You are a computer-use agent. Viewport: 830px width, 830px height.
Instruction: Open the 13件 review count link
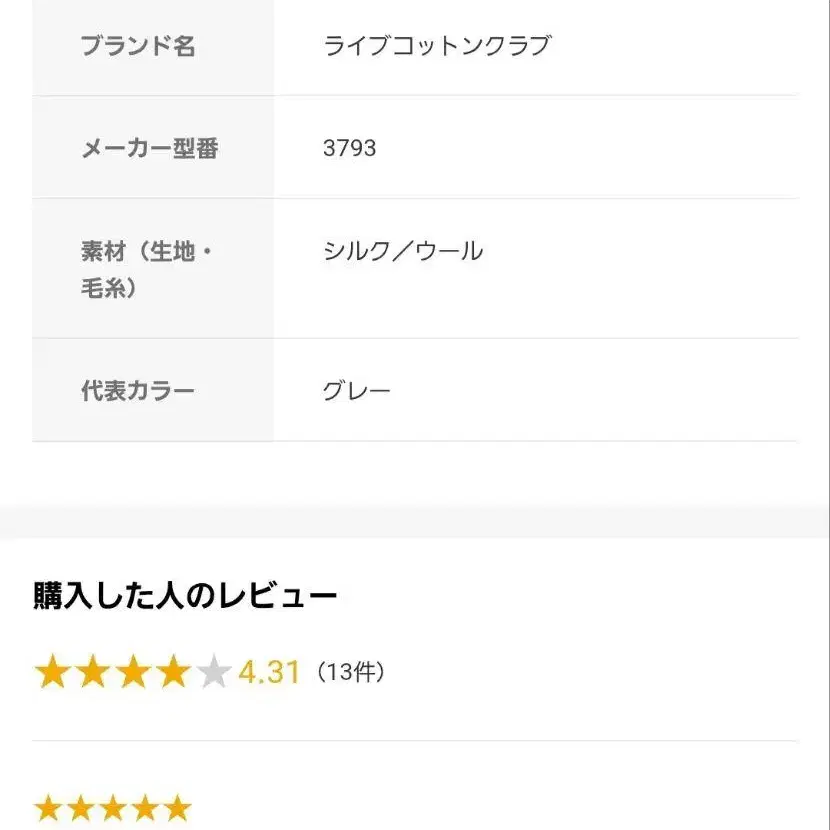pos(350,673)
